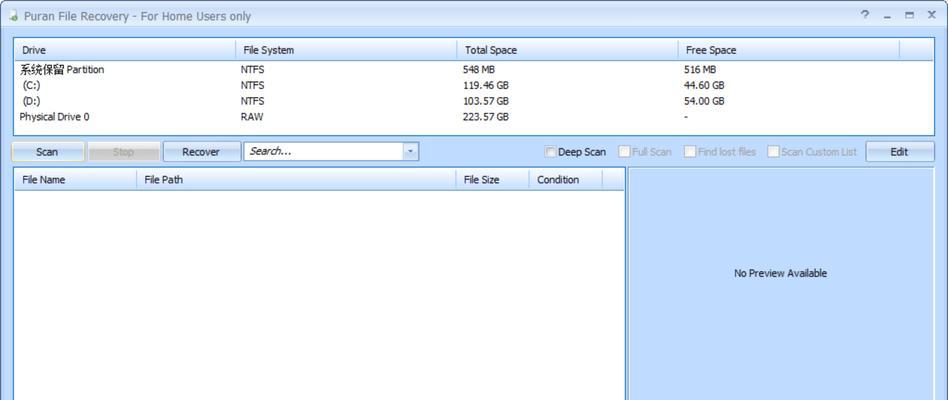
Task: Click the 44.60 GB free space value
Action: (x=704, y=85)
